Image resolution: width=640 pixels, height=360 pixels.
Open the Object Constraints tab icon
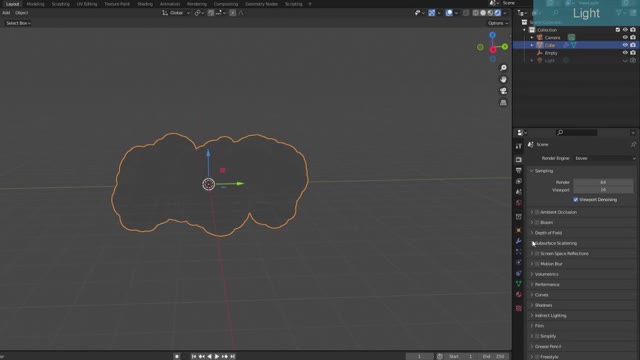click(519, 273)
